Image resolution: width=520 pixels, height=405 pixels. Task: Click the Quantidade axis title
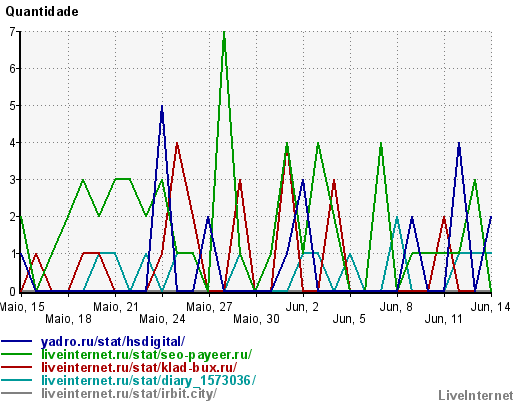42,12
